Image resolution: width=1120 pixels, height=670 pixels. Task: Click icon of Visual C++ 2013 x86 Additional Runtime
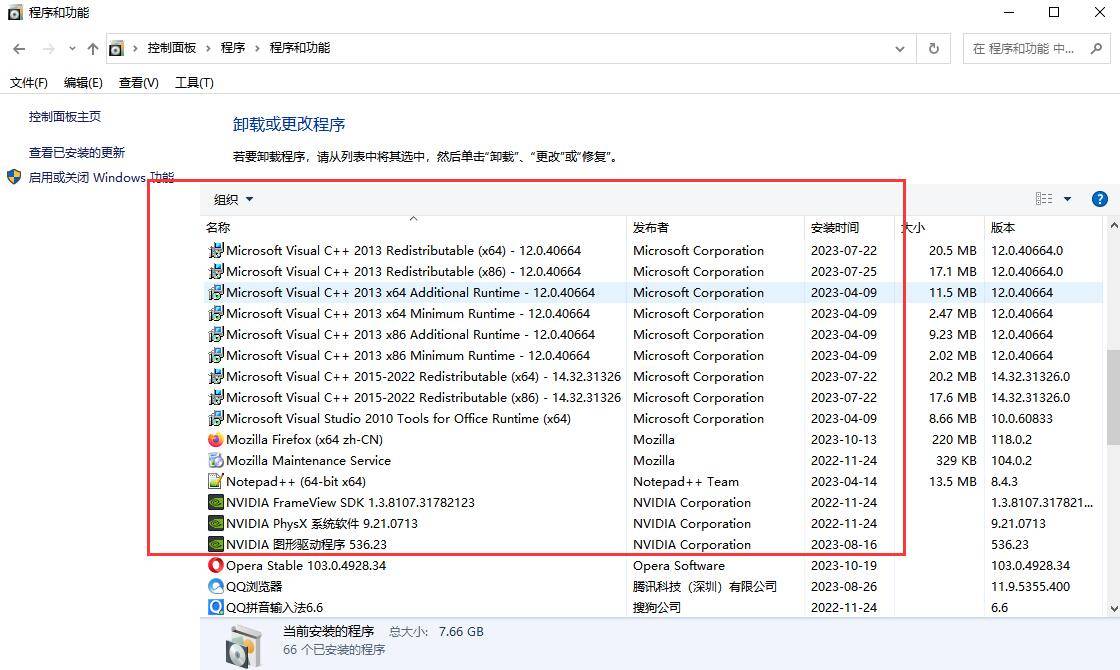[x=216, y=334]
